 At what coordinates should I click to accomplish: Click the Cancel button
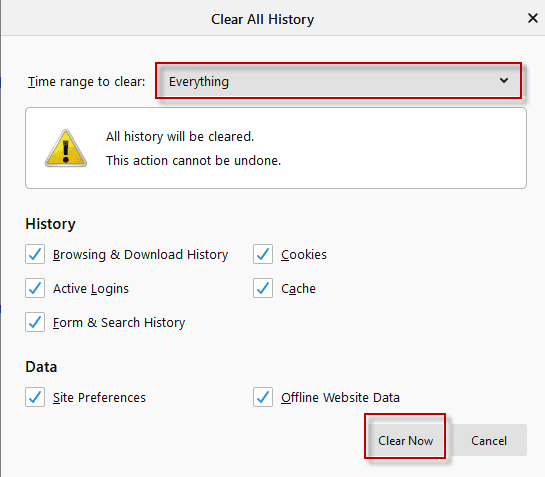tap(489, 440)
